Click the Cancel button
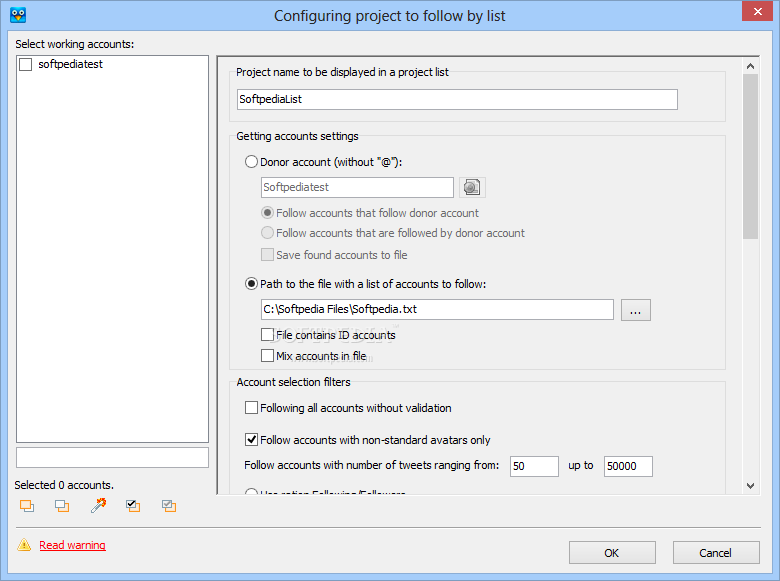The width and height of the screenshot is (780, 581). click(716, 553)
